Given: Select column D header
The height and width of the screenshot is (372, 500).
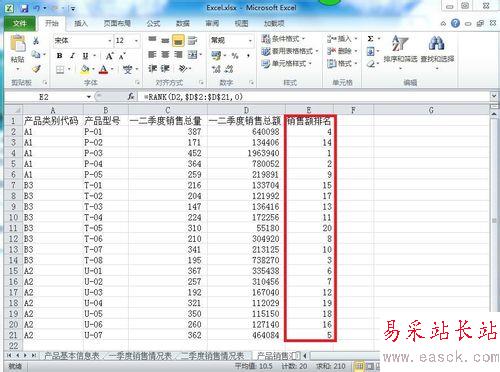Looking at the screenshot, I should (x=246, y=110).
